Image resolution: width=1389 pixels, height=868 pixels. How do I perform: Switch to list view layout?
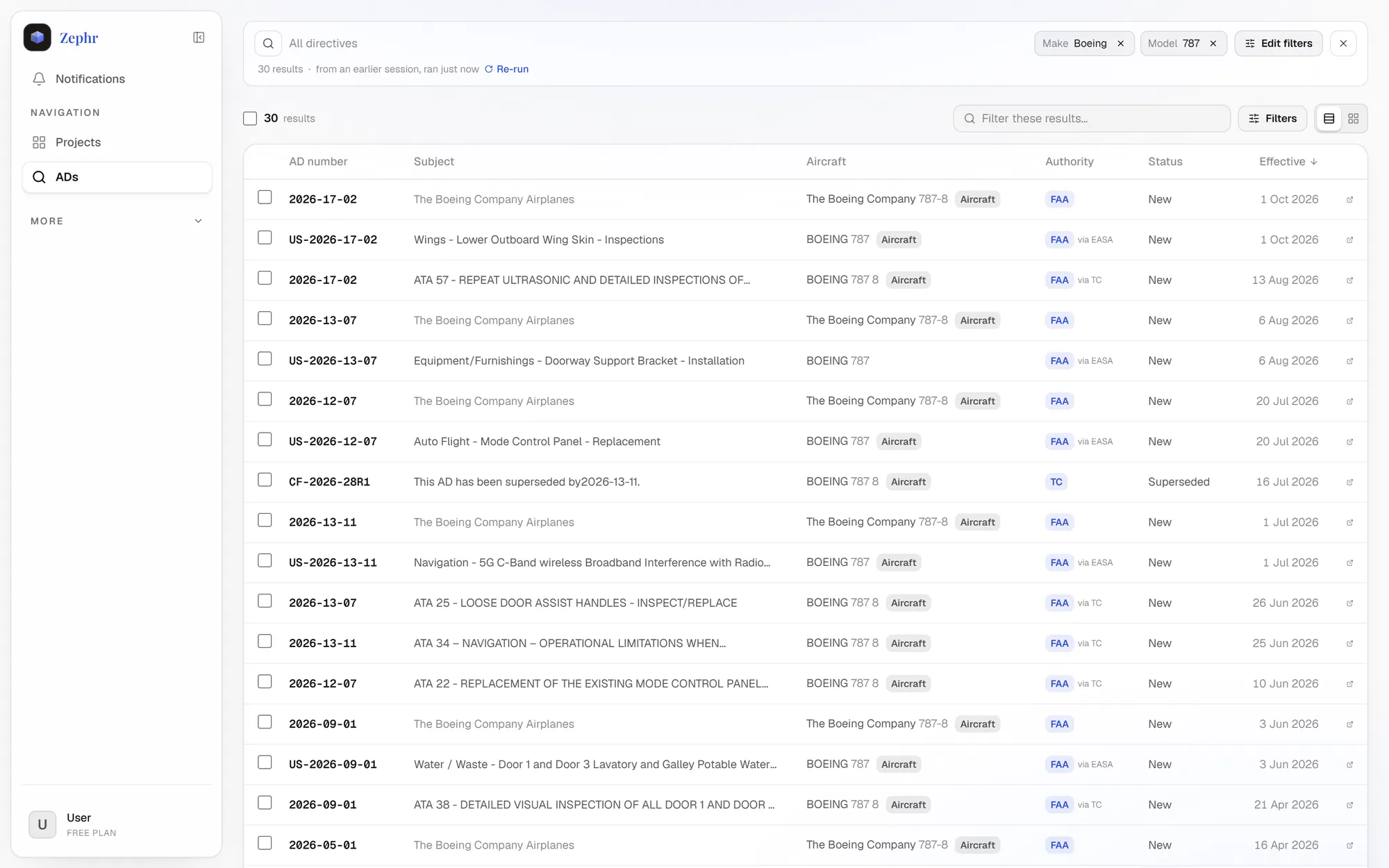coord(1329,119)
